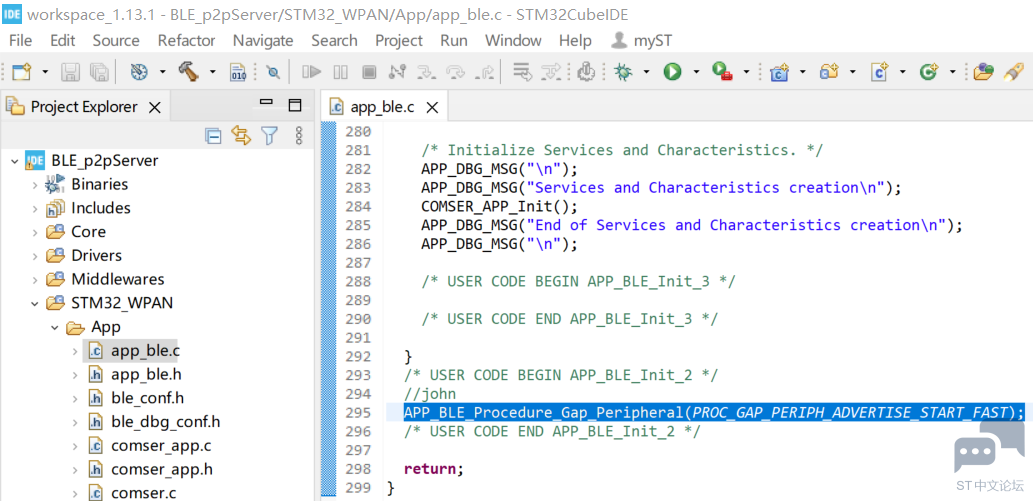The width and height of the screenshot is (1033, 501).
Task: Click the Drop to Frame icon
Action: pyautogui.click(x=522, y=72)
